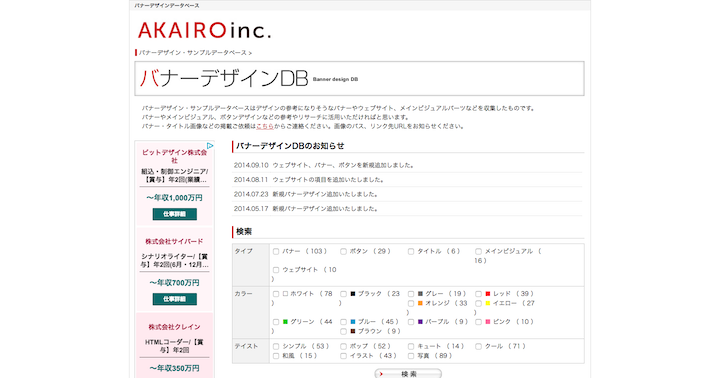The image size is (720, 378).
Task: Click the 検索 search submit button
Action: coord(408,374)
